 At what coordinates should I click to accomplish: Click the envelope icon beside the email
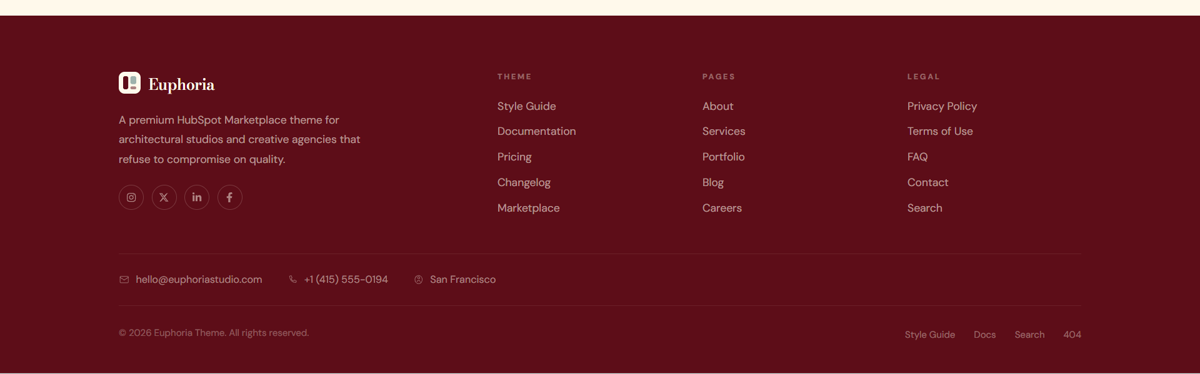click(124, 280)
